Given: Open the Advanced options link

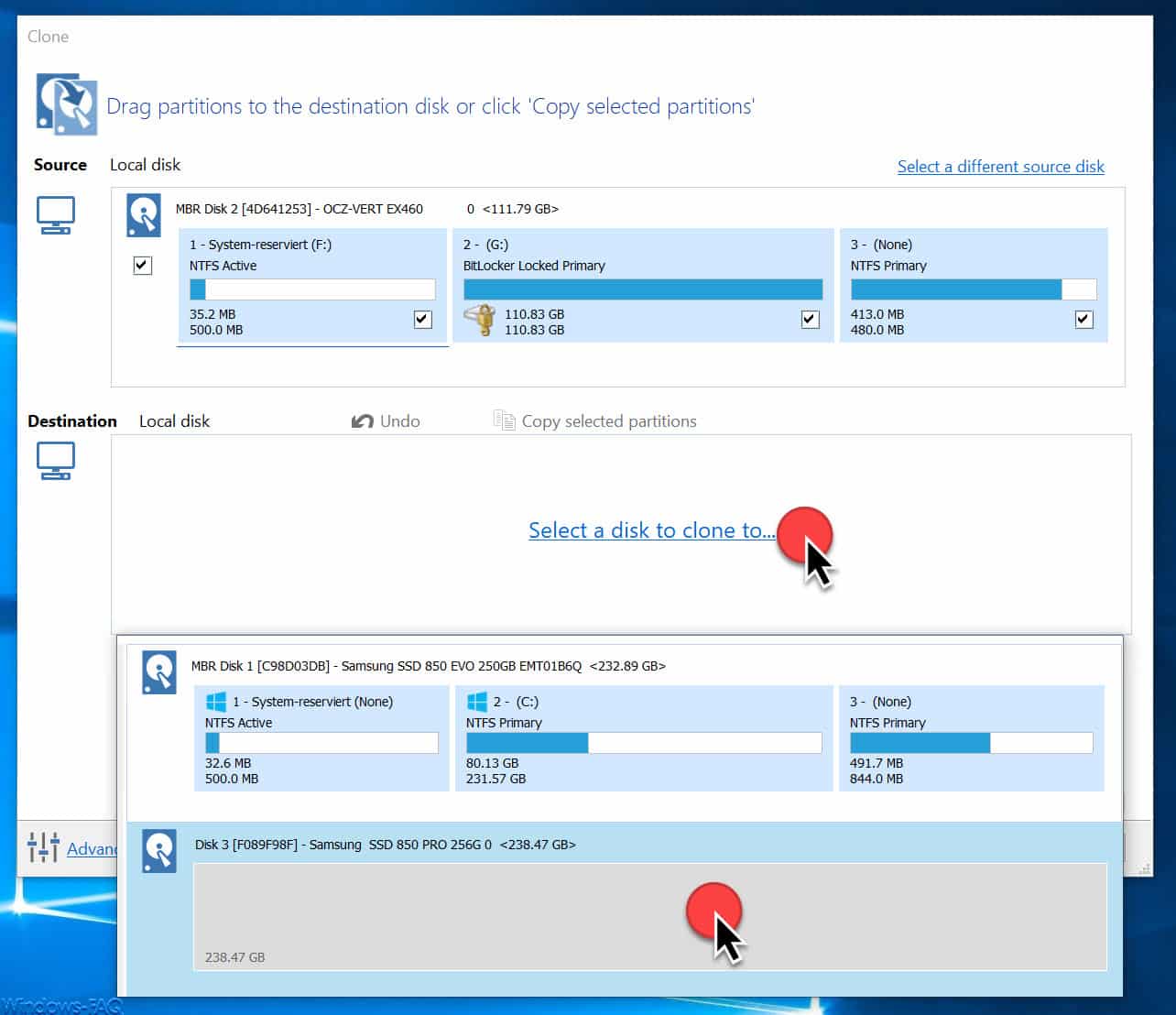Looking at the screenshot, I should pyautogui.click(x=92, y=849).
